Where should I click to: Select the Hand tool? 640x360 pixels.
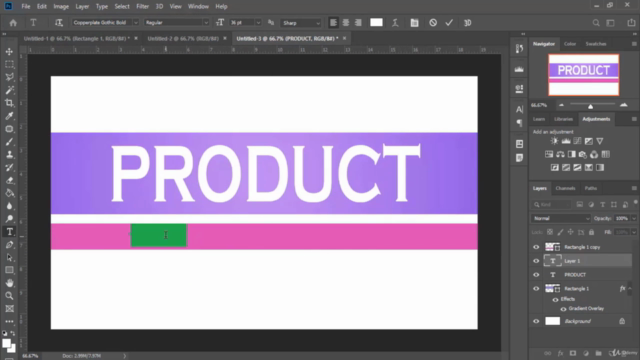point(9,283)
